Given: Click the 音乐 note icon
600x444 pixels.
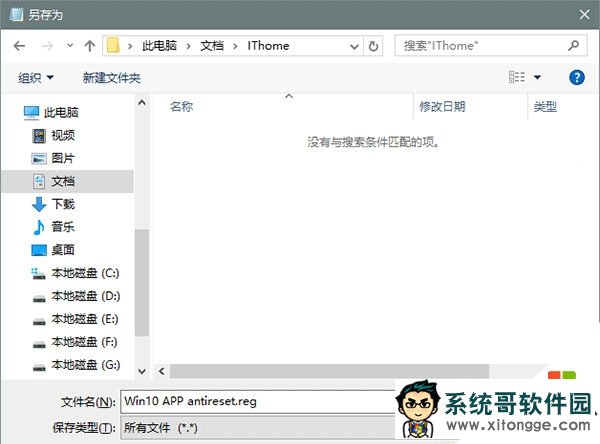Looking at the screenshot, I should click(x=39, y=227).
